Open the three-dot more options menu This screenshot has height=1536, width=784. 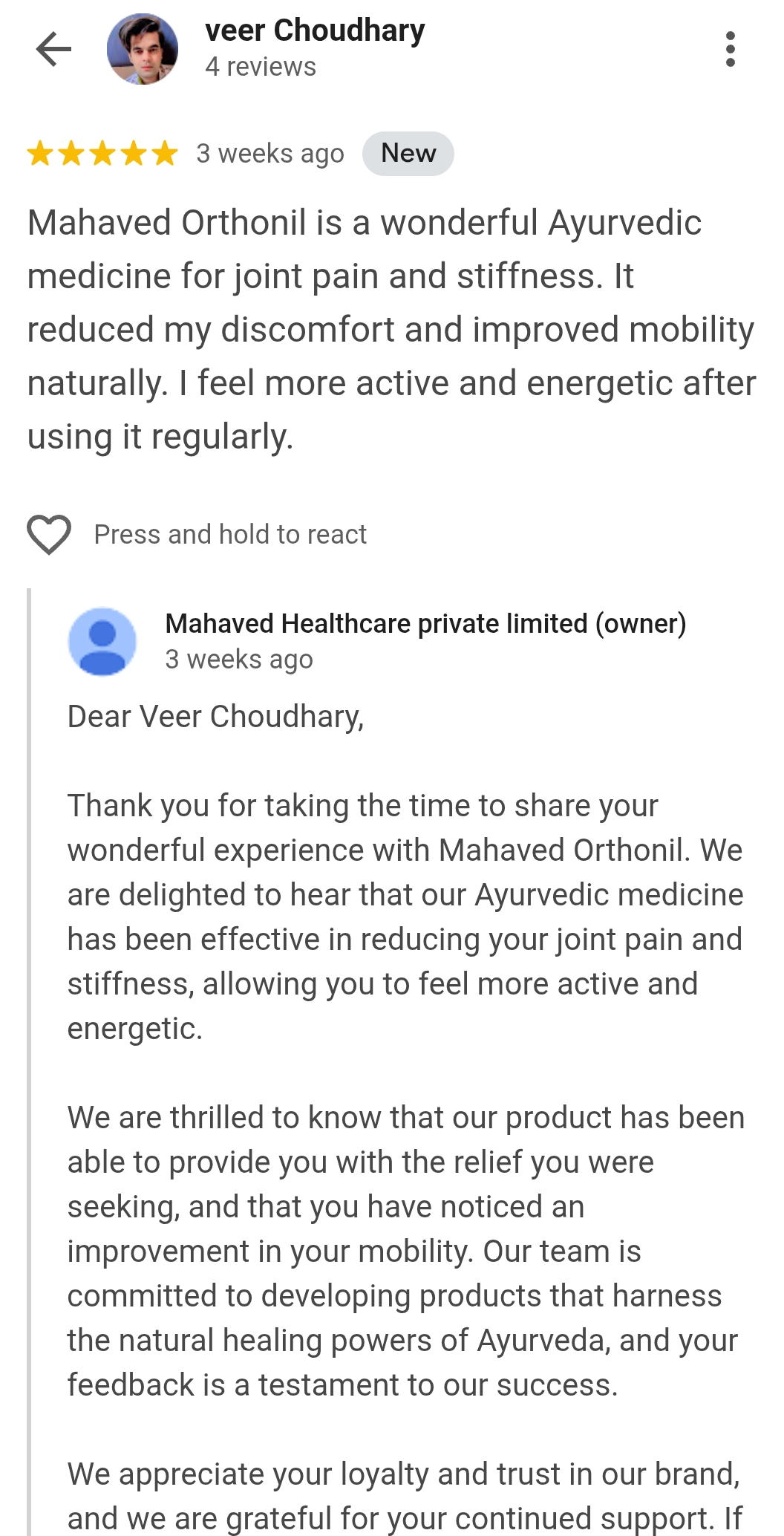coord(731,49)
